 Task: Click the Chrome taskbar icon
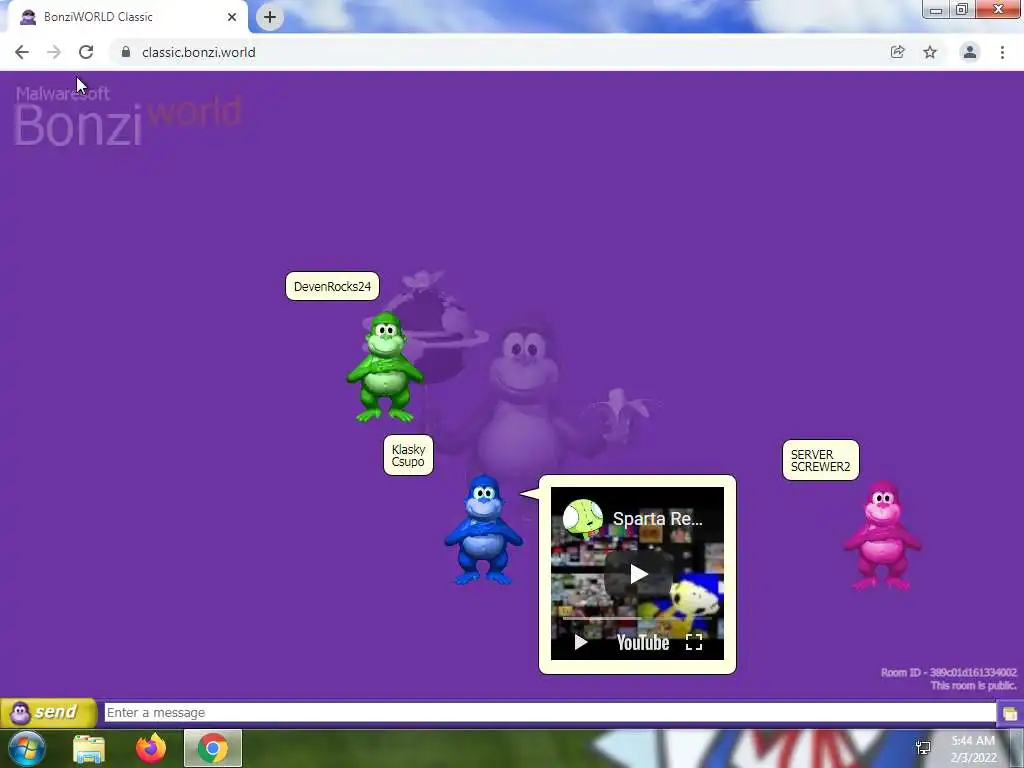[x=213, y=748]
